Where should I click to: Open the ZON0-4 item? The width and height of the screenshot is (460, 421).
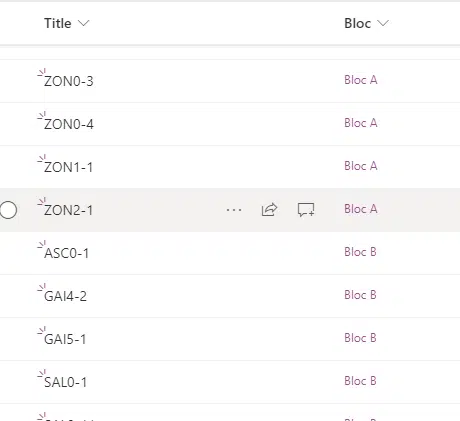click(69, 124)
